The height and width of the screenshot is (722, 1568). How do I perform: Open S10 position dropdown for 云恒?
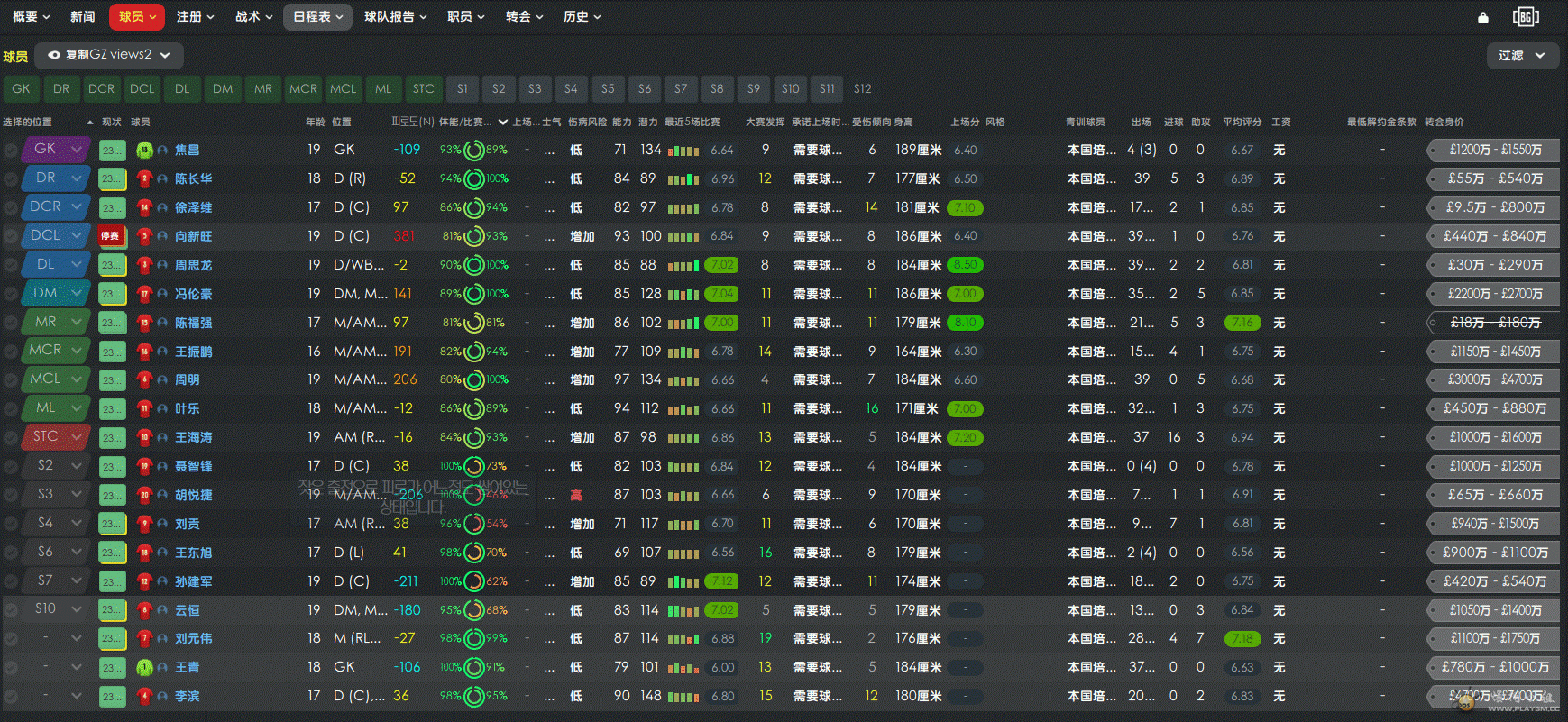[57, 609]
